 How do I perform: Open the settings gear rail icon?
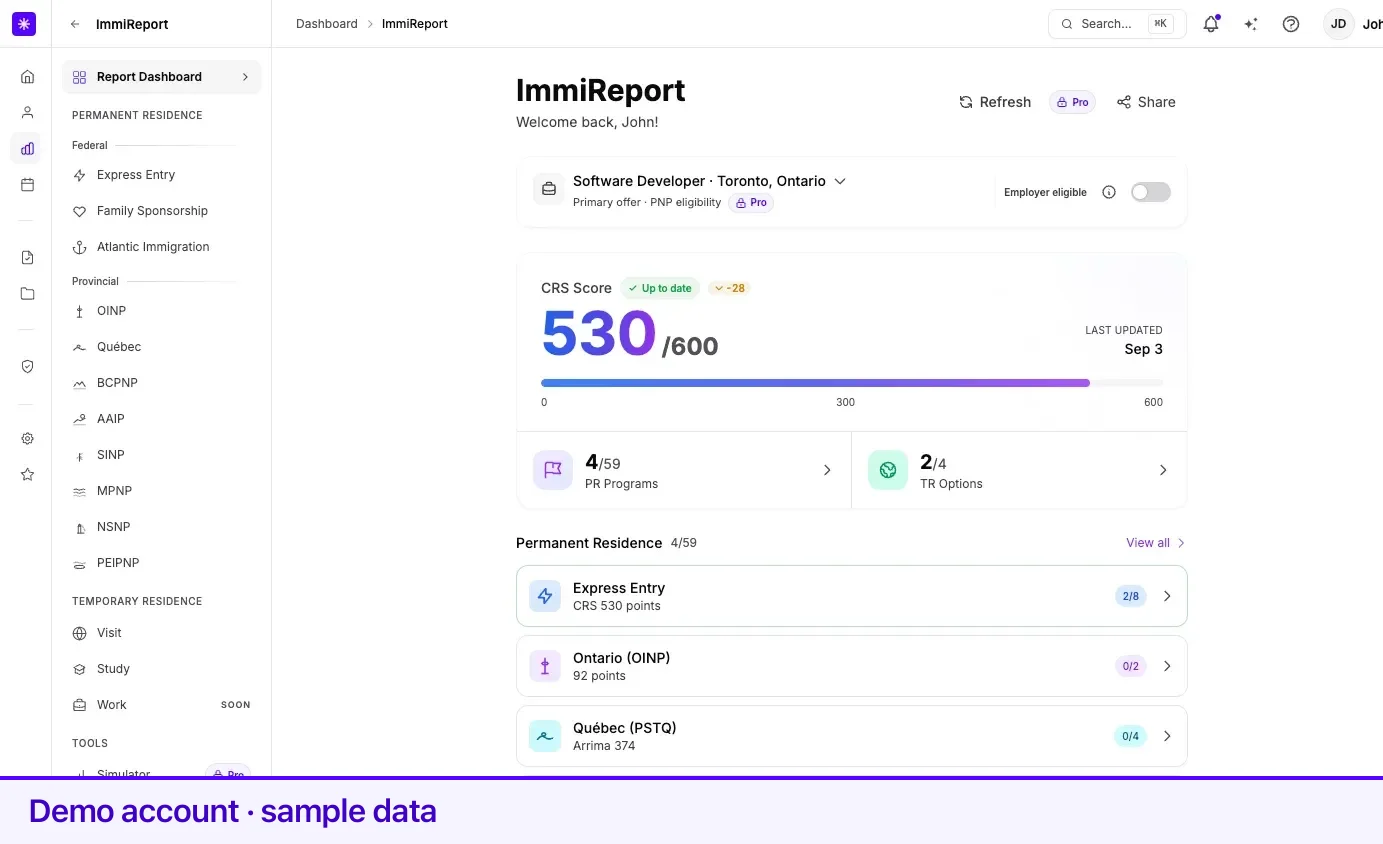pyautogui.click(x=27, y=439)
